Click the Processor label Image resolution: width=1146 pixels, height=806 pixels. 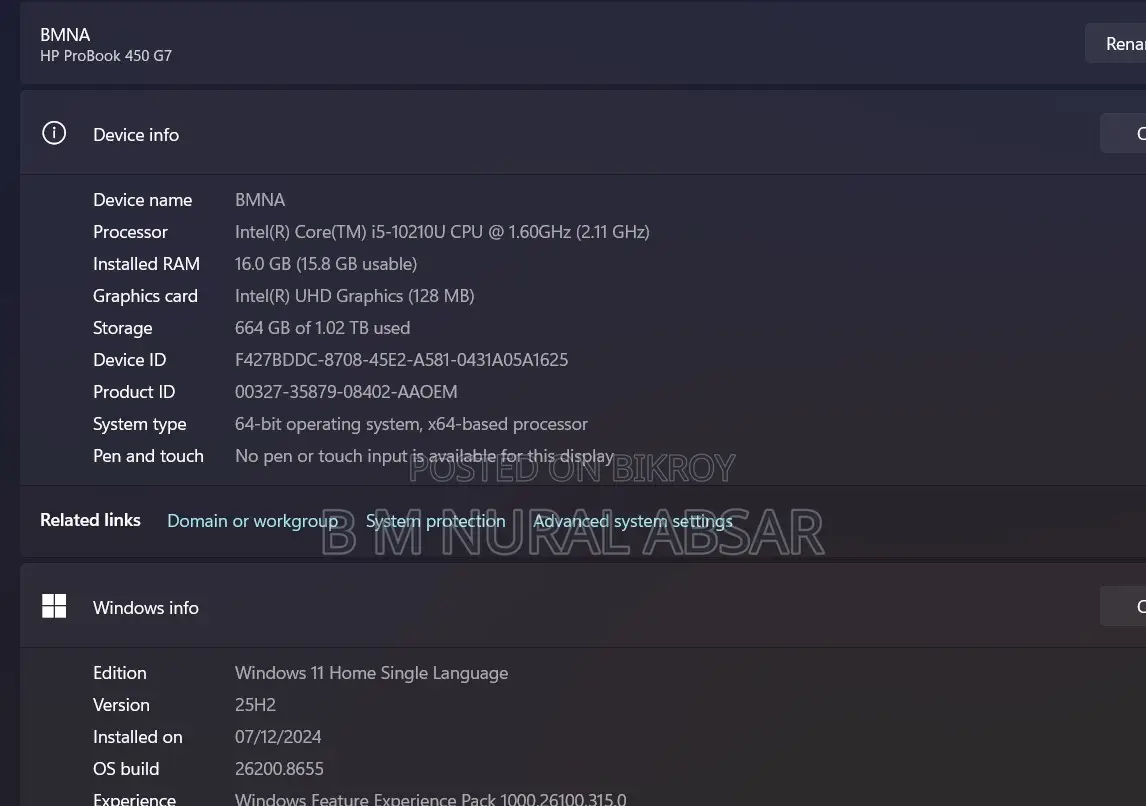point(130,232)
